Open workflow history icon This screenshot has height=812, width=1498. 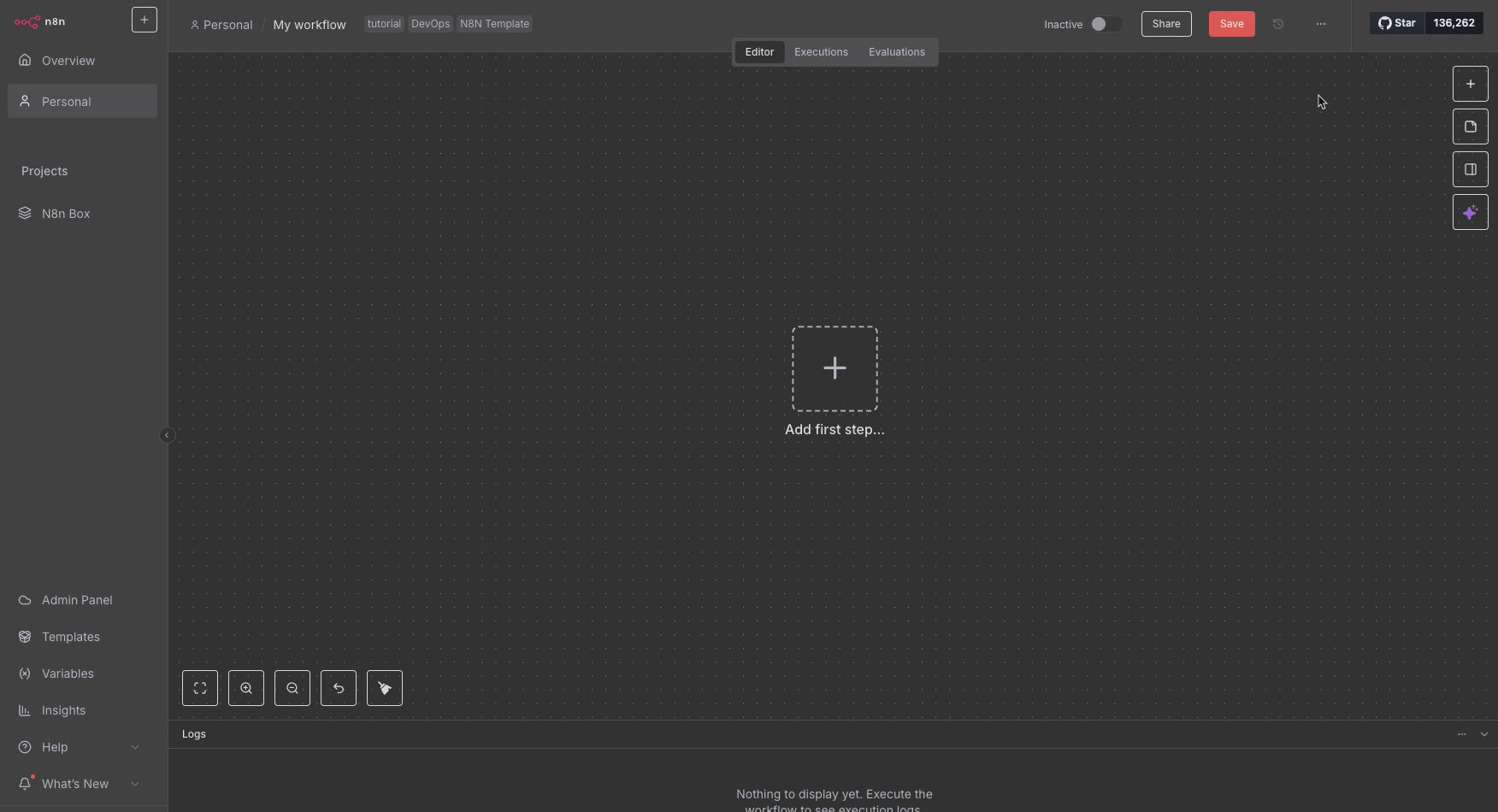pyautogui.click(x=1278, y=24)
